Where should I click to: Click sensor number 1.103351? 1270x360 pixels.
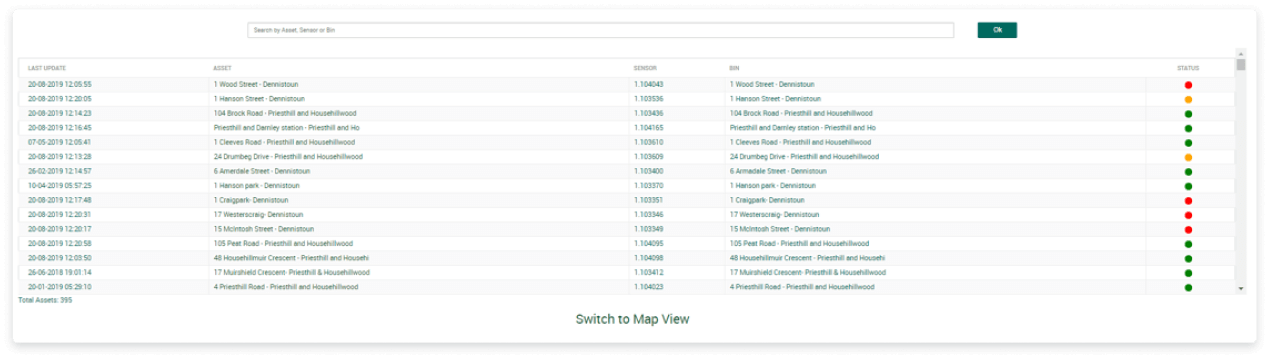pos(649,200)
